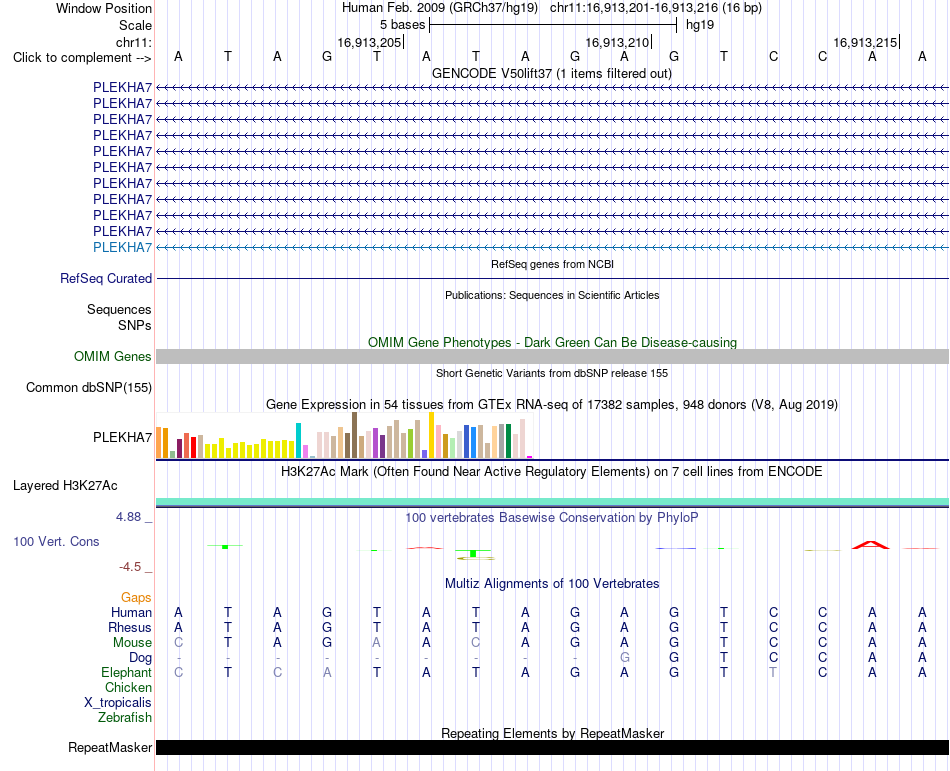The width and height of the screenshot is (950, 771).
Task: Click the 'Human' species label
Action: [131, 612]
